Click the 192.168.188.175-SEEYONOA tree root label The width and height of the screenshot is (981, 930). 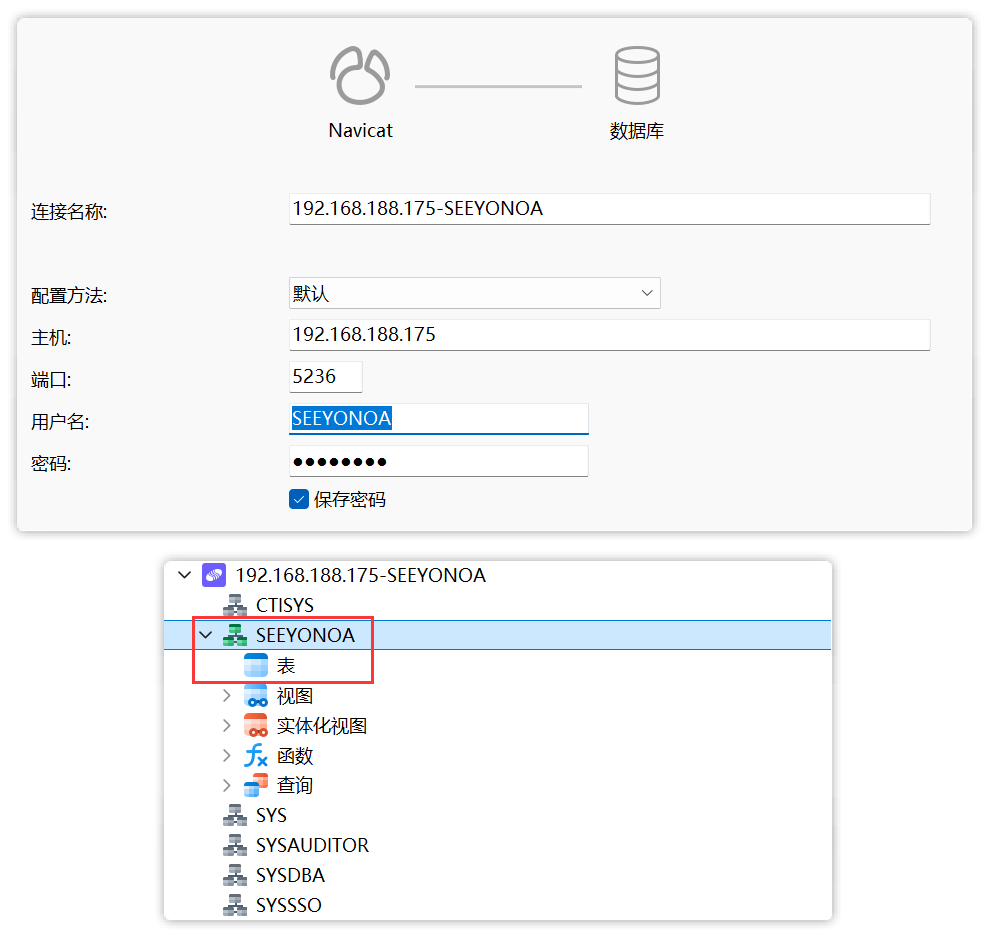click(360, 575)
